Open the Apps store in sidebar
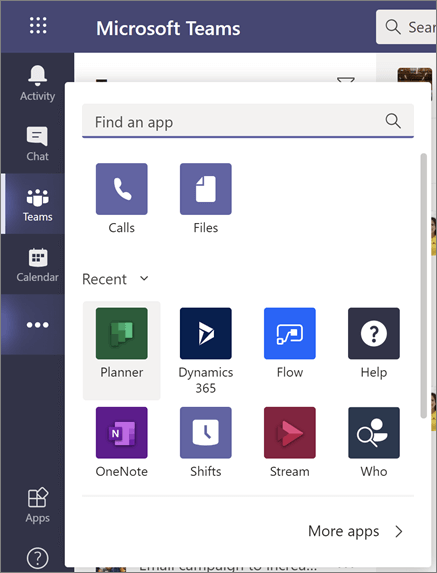Viewport: 437px width, 573px height. [x=37, y=505]
